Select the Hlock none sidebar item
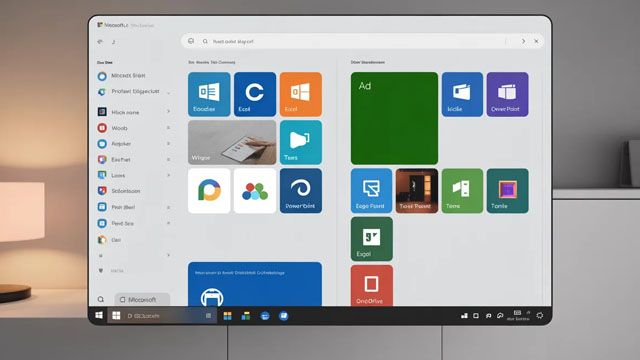Image resolution: width=640 pixels, height=360 pixels. coord(118,112)
